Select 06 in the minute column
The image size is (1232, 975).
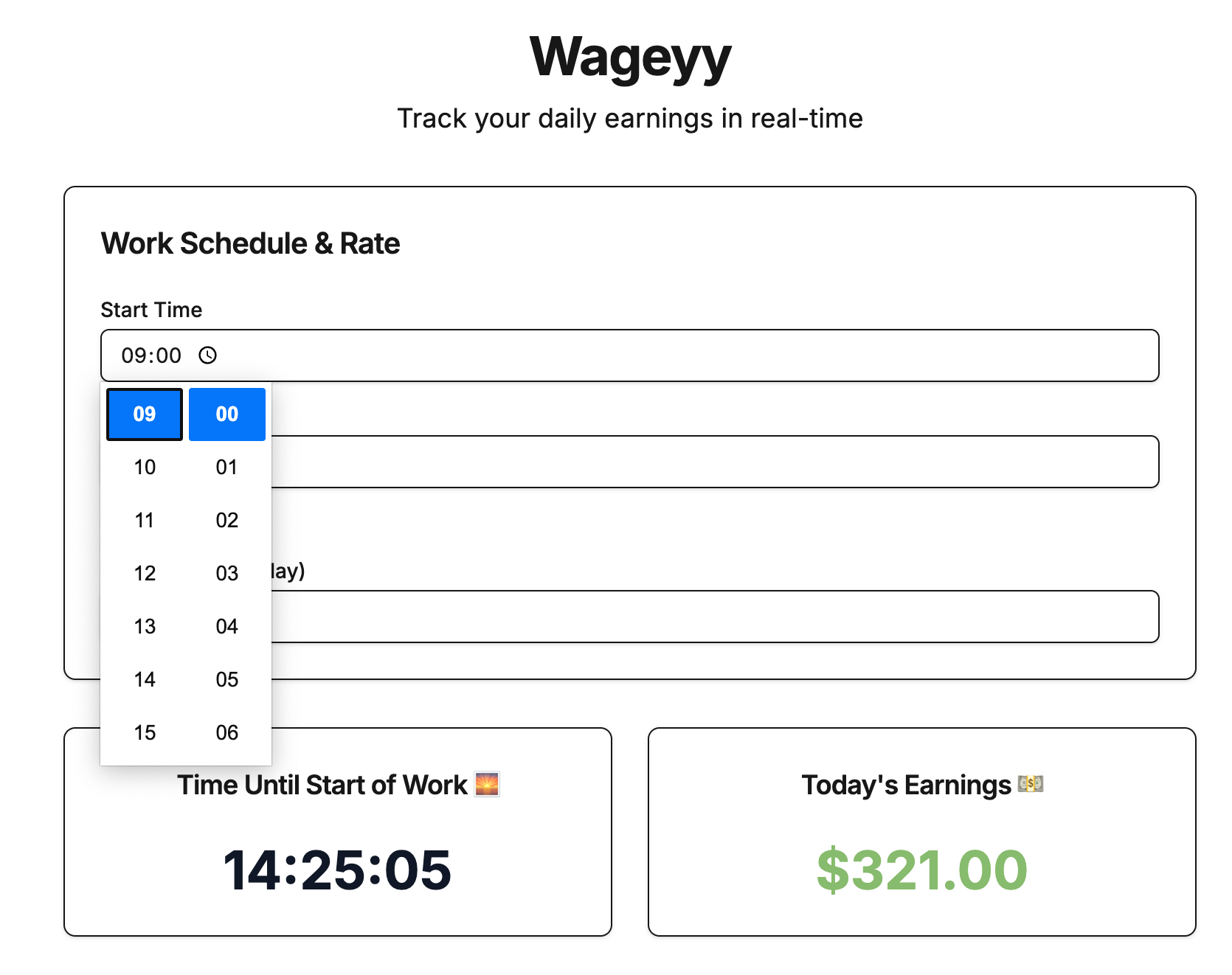[226, 732]
